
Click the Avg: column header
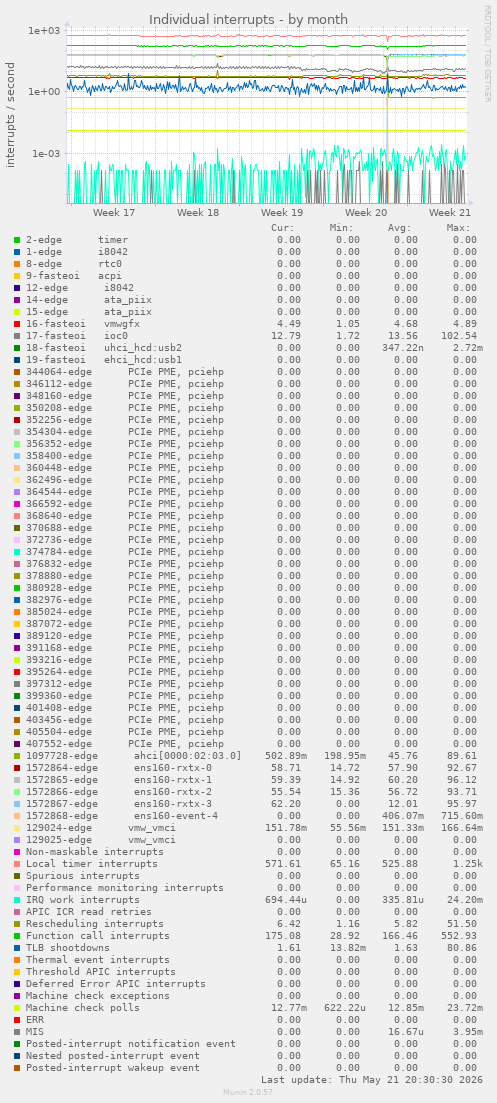coord(400,228)
